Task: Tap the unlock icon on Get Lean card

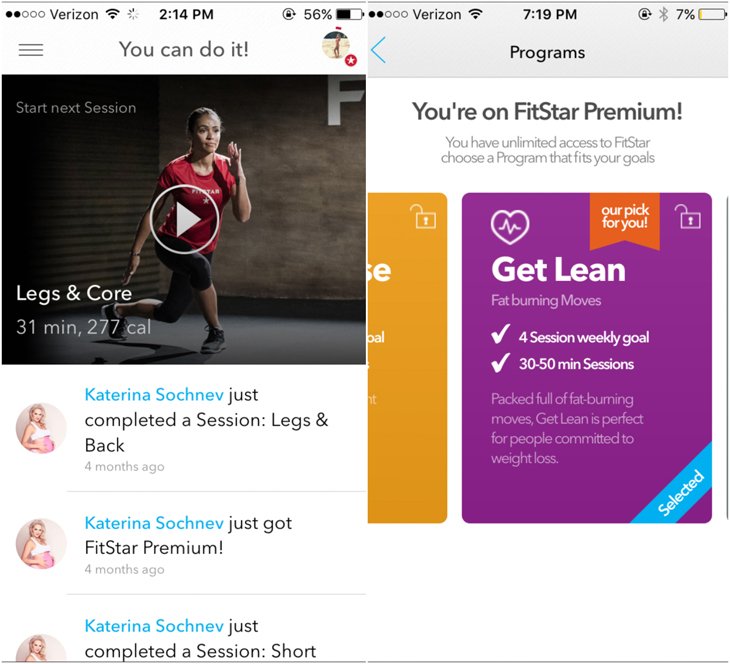Action: 688,217
